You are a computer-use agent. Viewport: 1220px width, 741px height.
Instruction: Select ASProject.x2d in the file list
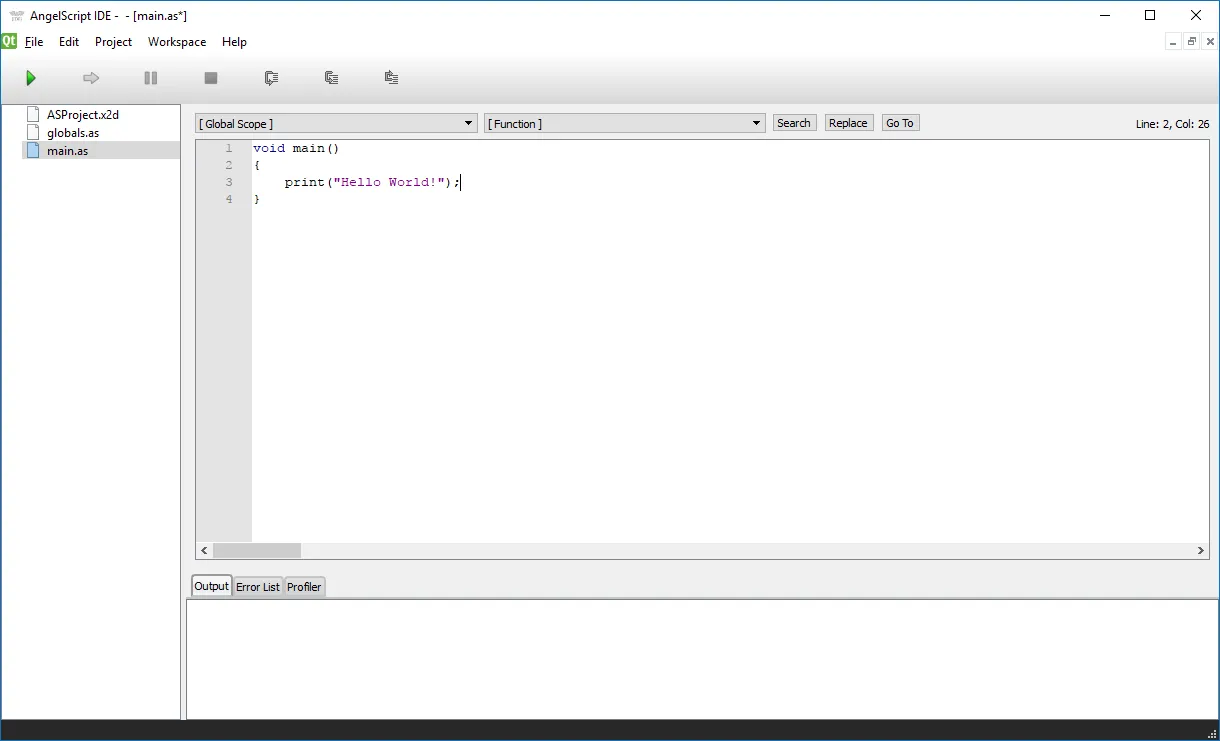tap(83, 115)
